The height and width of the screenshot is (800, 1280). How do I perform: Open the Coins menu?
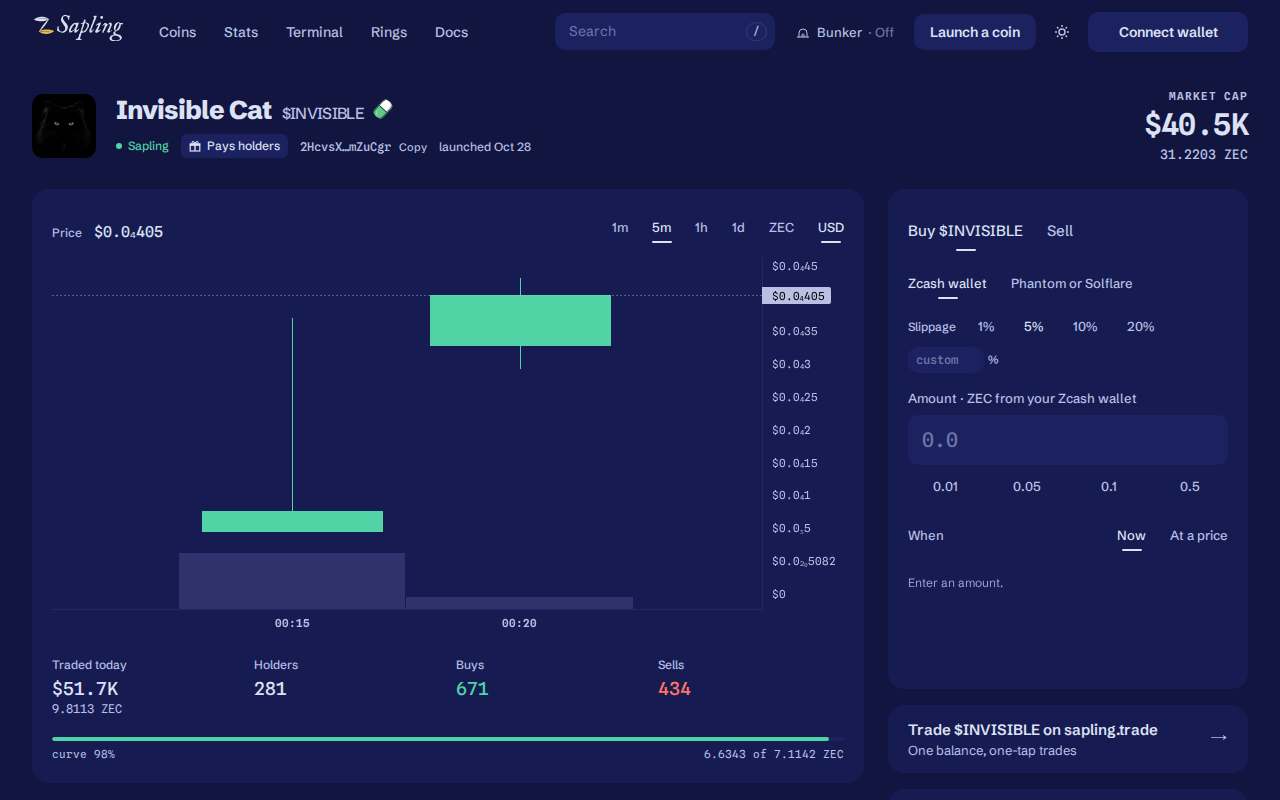(x=177, y=32)
